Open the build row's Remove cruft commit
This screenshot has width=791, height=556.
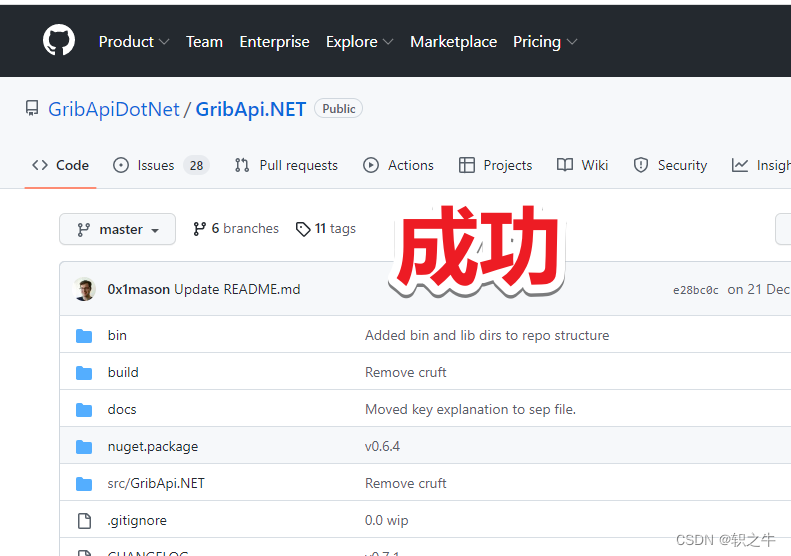tap(406, 372)
